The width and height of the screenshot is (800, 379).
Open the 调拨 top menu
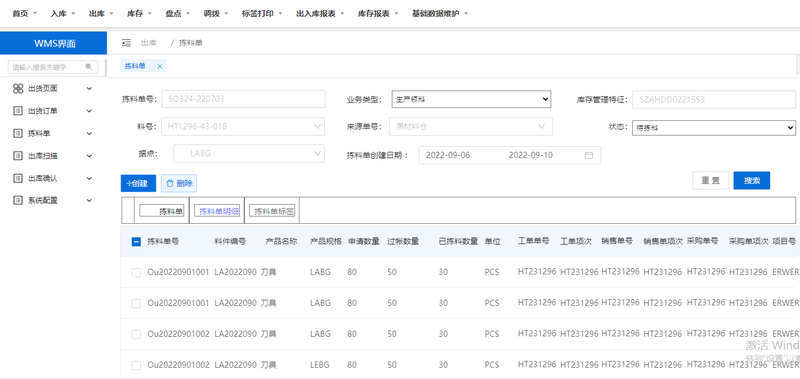(216, 14)
